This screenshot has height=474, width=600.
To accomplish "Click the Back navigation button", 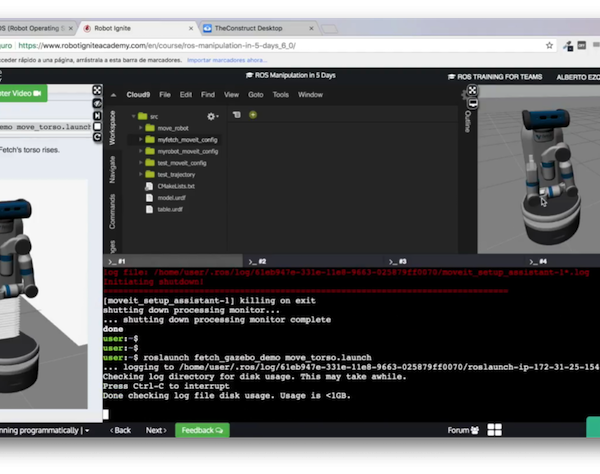I will click(x=121, y=430).
